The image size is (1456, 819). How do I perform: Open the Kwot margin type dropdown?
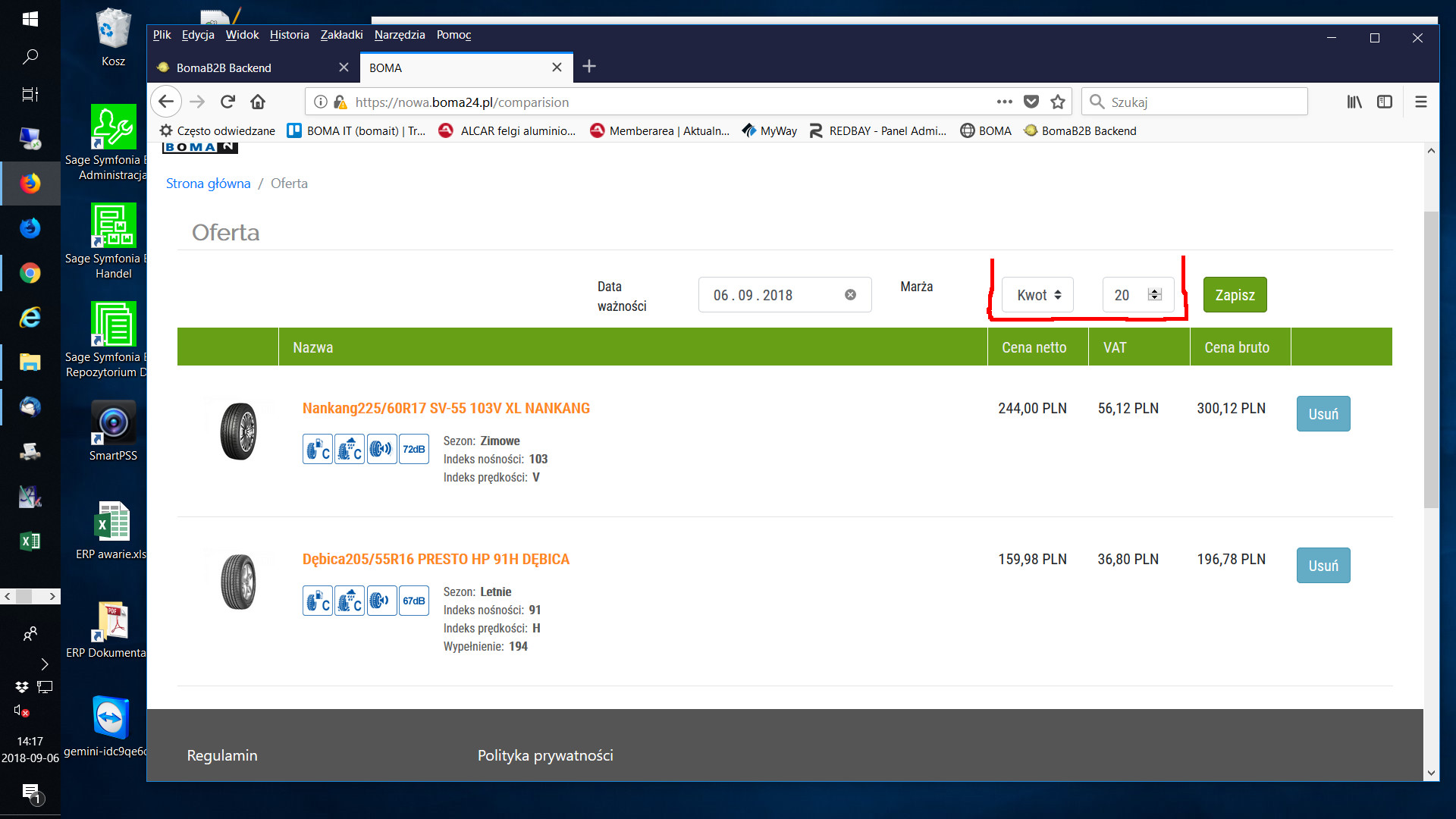pos(1037,295)
